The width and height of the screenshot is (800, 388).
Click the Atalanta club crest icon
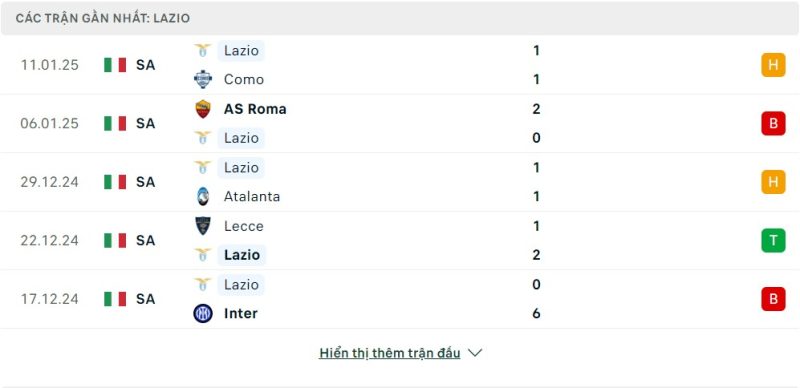tap(203, 197)
